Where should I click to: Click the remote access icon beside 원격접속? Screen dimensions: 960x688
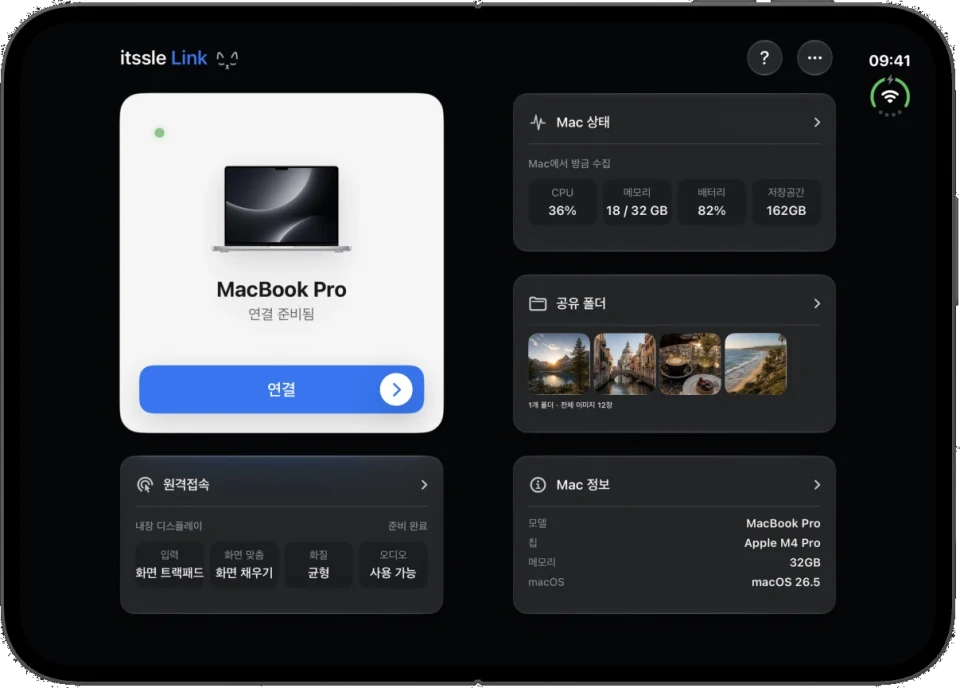(144, 485)
